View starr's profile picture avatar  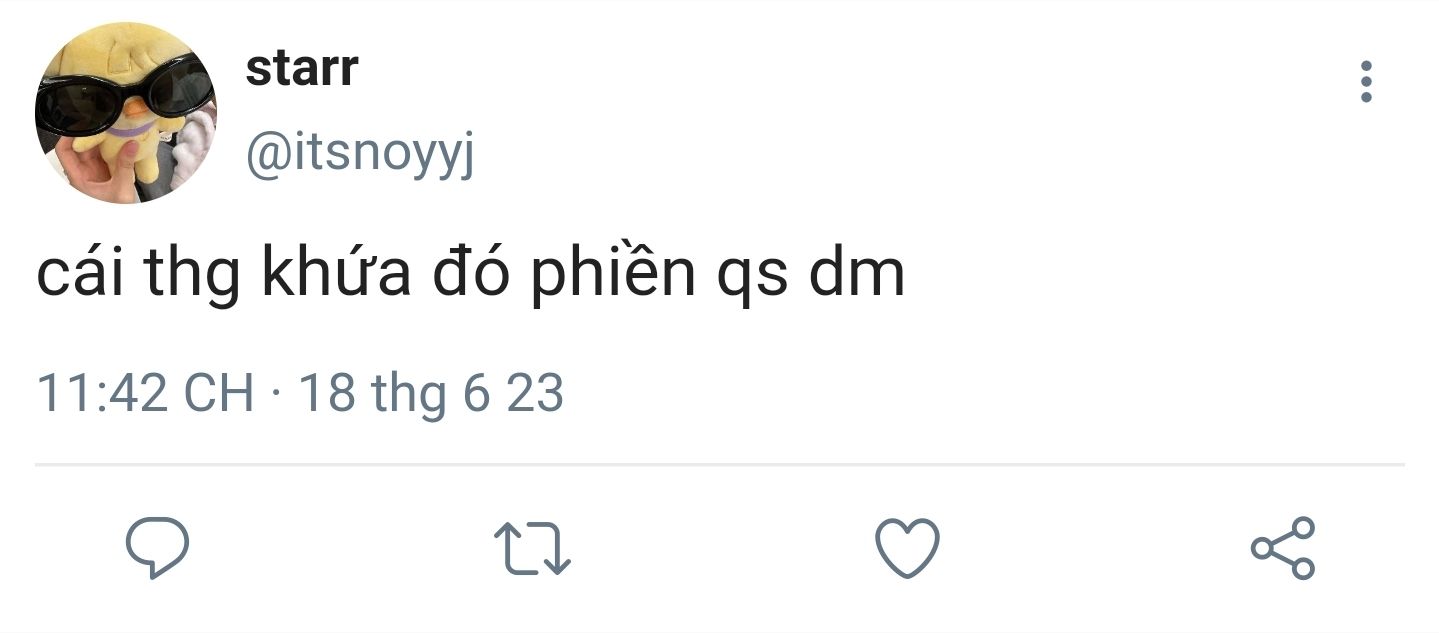pos(126,113)
